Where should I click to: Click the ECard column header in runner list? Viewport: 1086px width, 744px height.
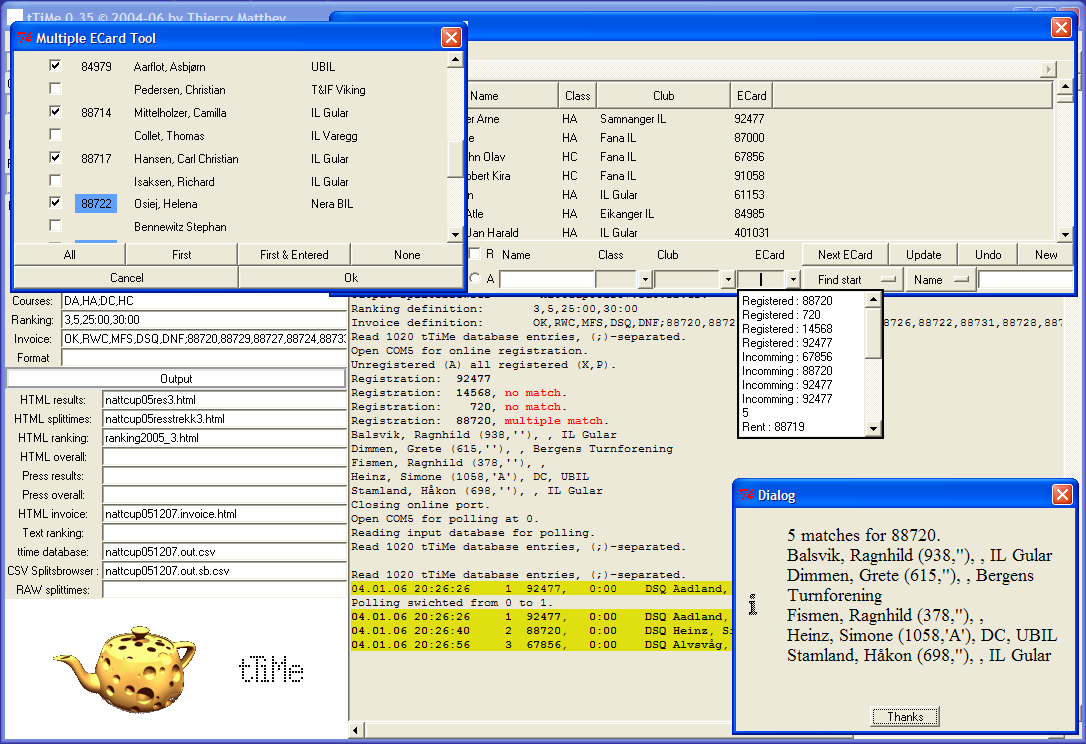pyautogui.click(x=751, y=96)
